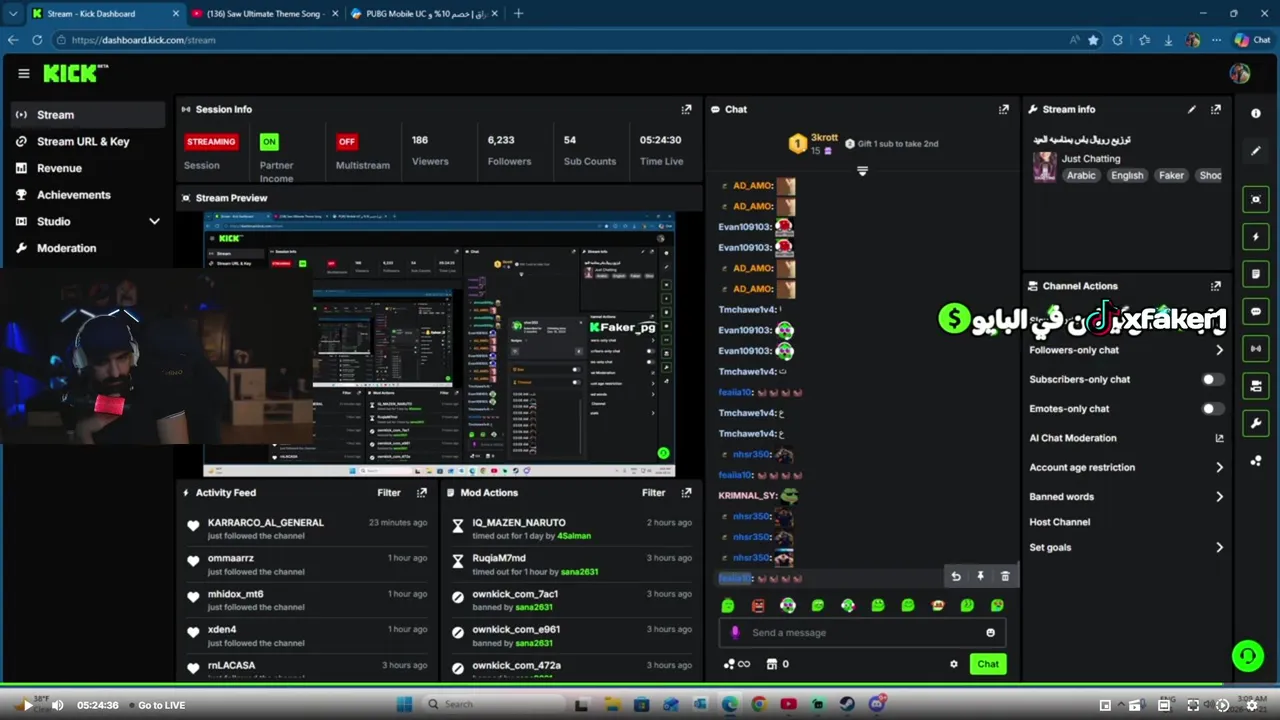Image resolution: width=1280 pixels, height=720 pixels.
Task: Seek on the green video progress bar
Action: pyautogui.click(x=612, y=685)
